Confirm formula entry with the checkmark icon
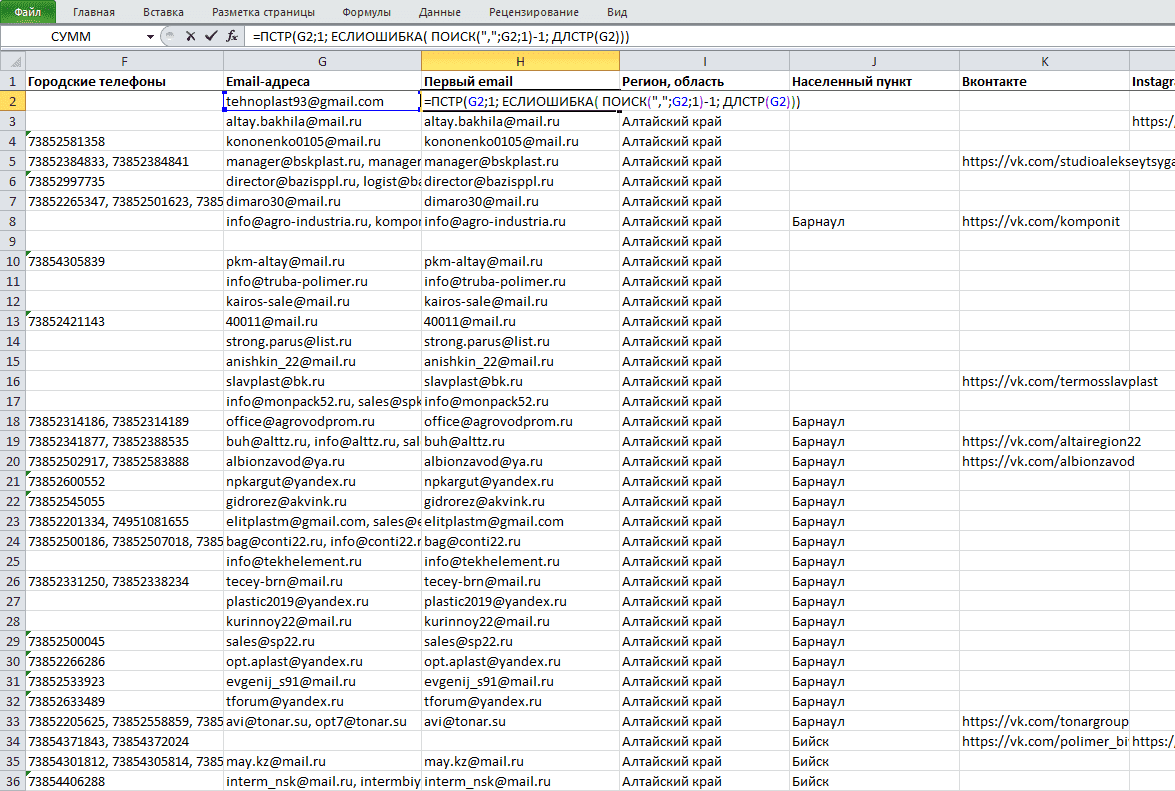This screenshot has height=791, width=1175. pyautogui.click(x=211, y=36)
